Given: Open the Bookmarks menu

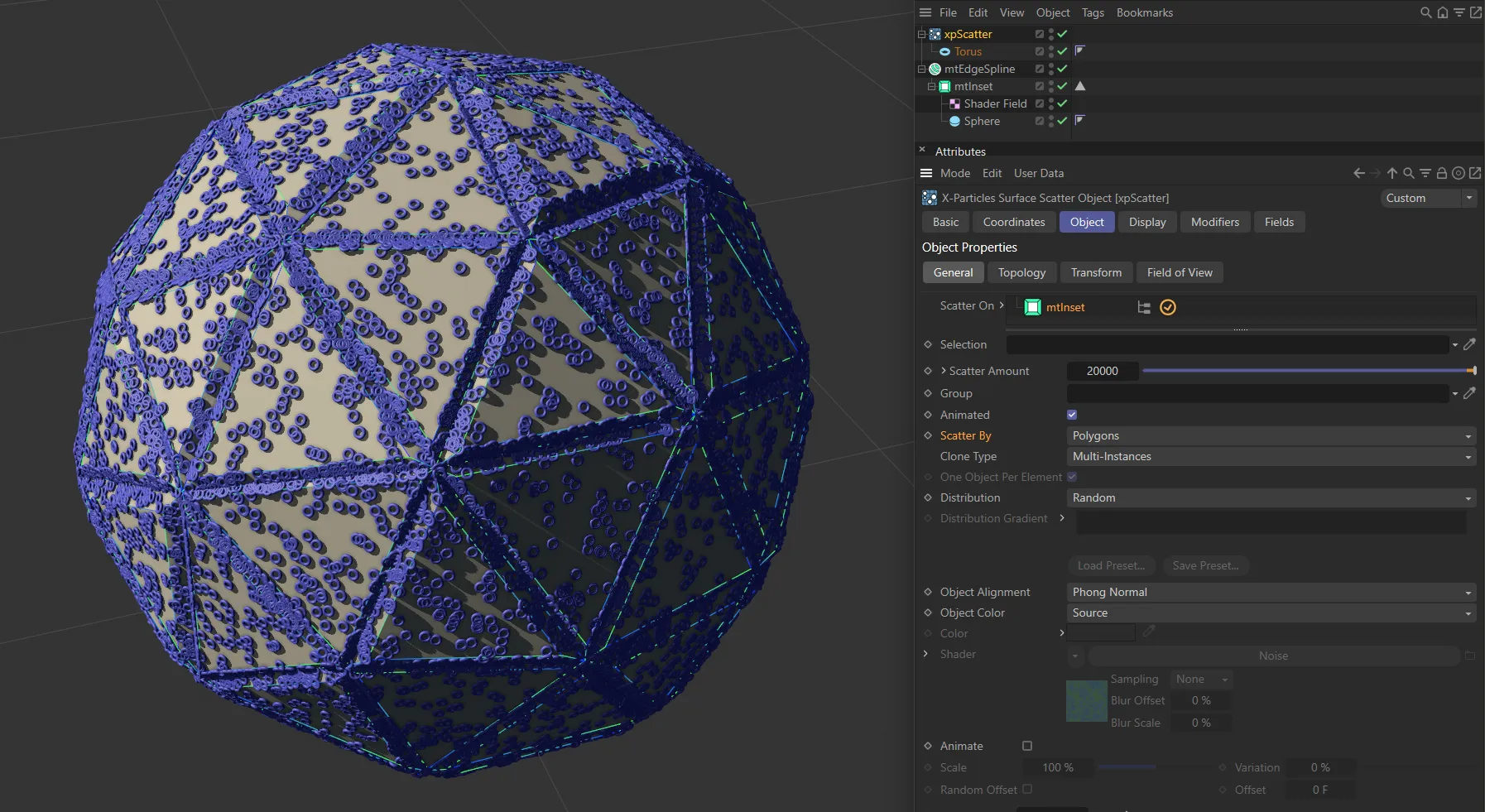Looking at the screenshot, I should [1144, 12].
